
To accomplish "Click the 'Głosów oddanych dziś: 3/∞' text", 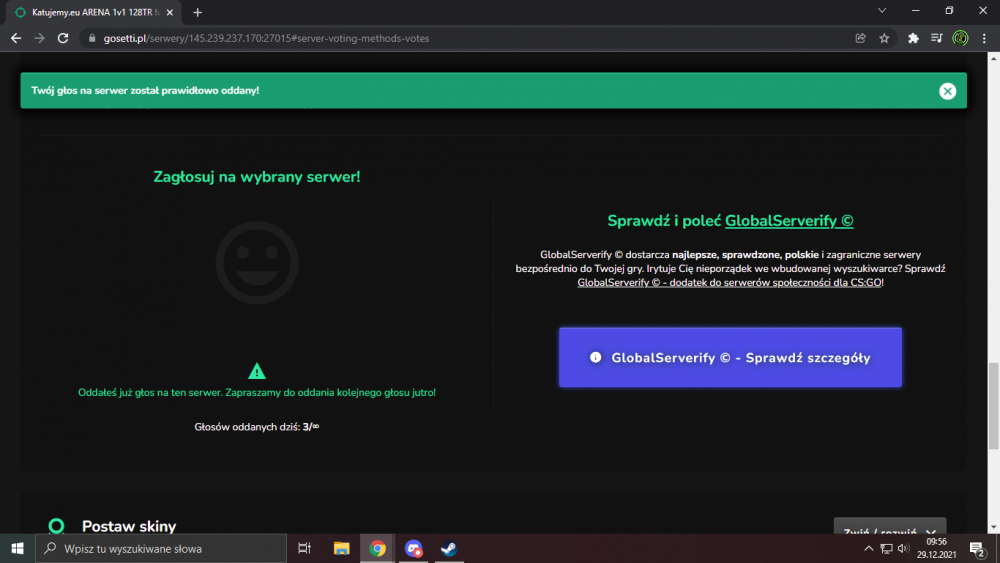I will pos(256,427).
